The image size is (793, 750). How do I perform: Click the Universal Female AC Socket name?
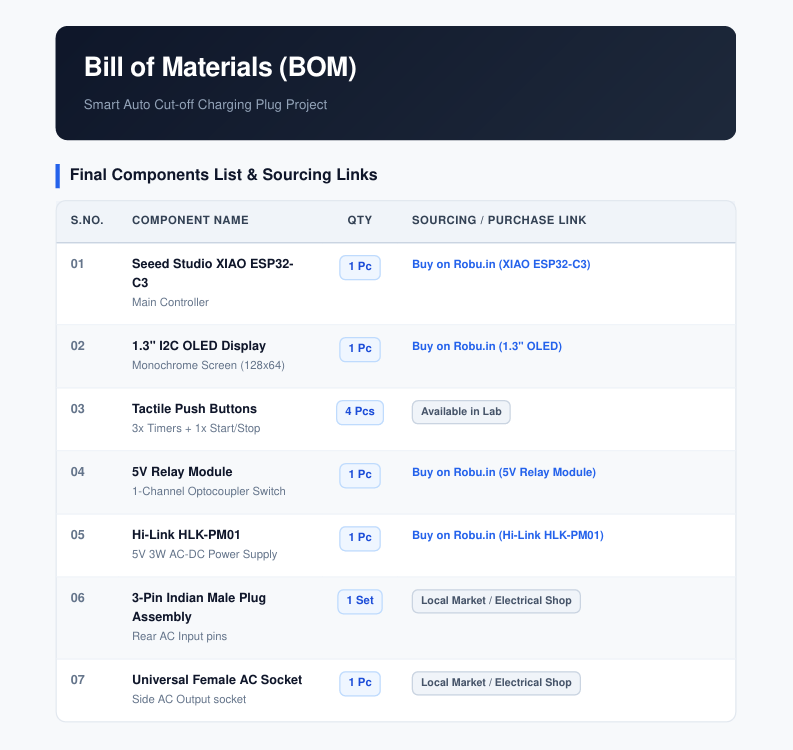217,680
